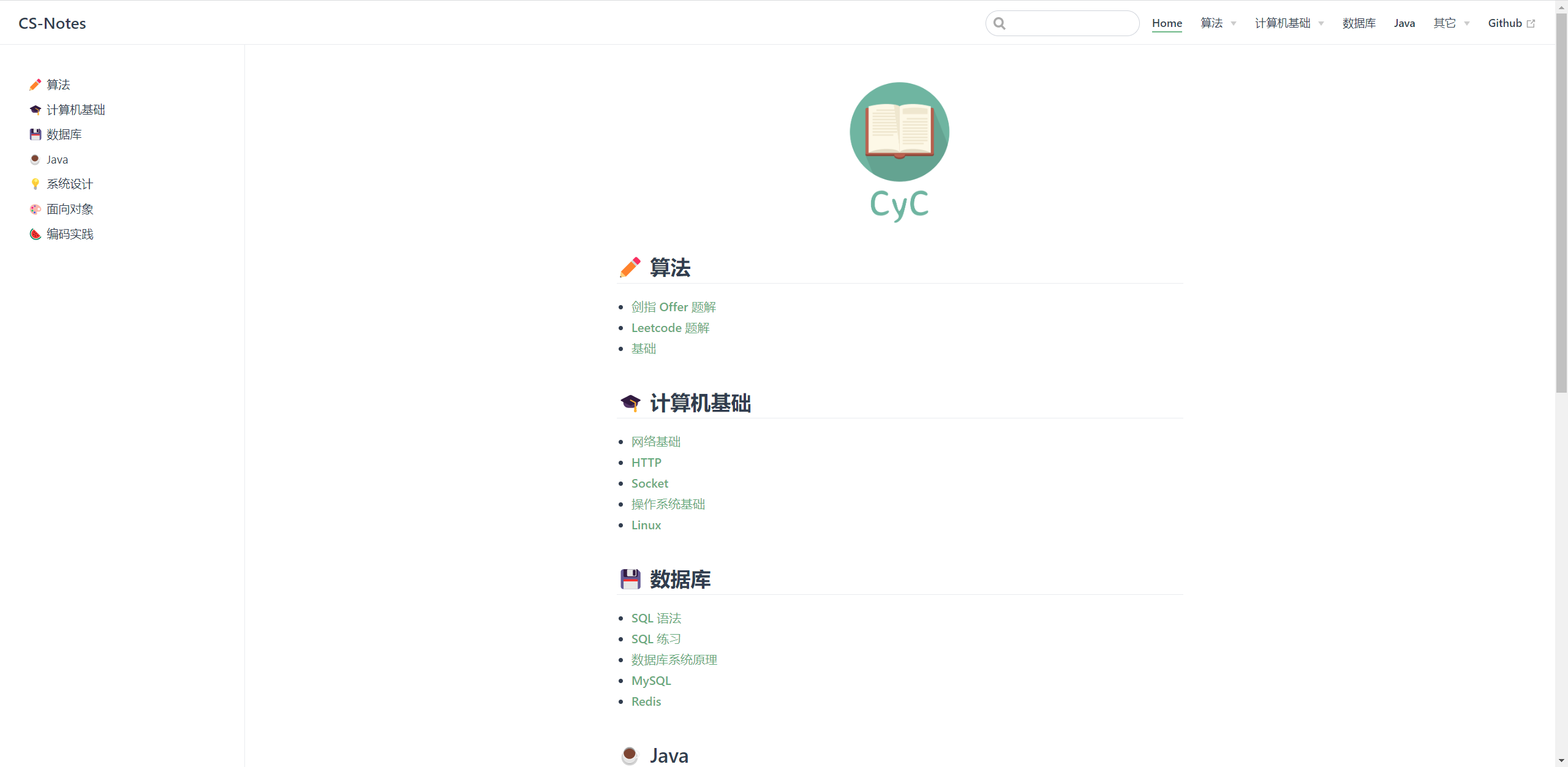Click the light bulb icon beside sidebar 系统设计
This screenshot has height=767, width=1568.
[x=36, y=184]
